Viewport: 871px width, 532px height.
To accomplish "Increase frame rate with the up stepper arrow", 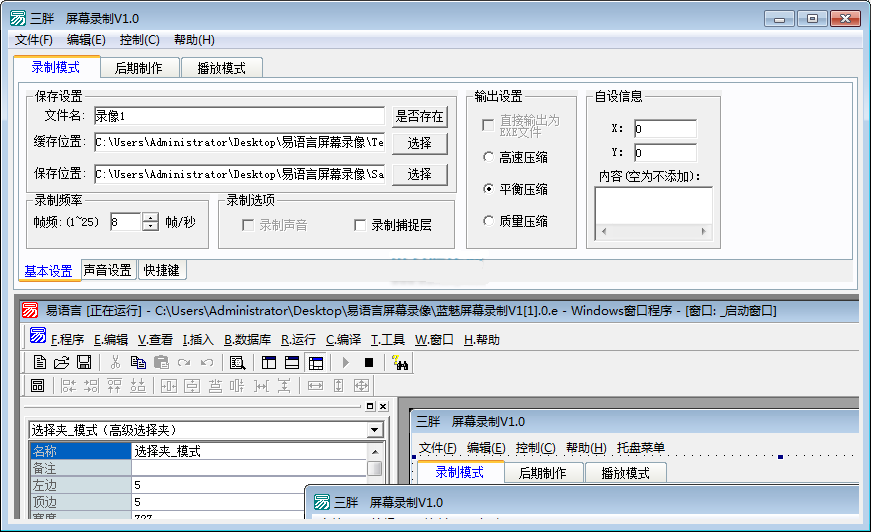I will tap(150, 217).
